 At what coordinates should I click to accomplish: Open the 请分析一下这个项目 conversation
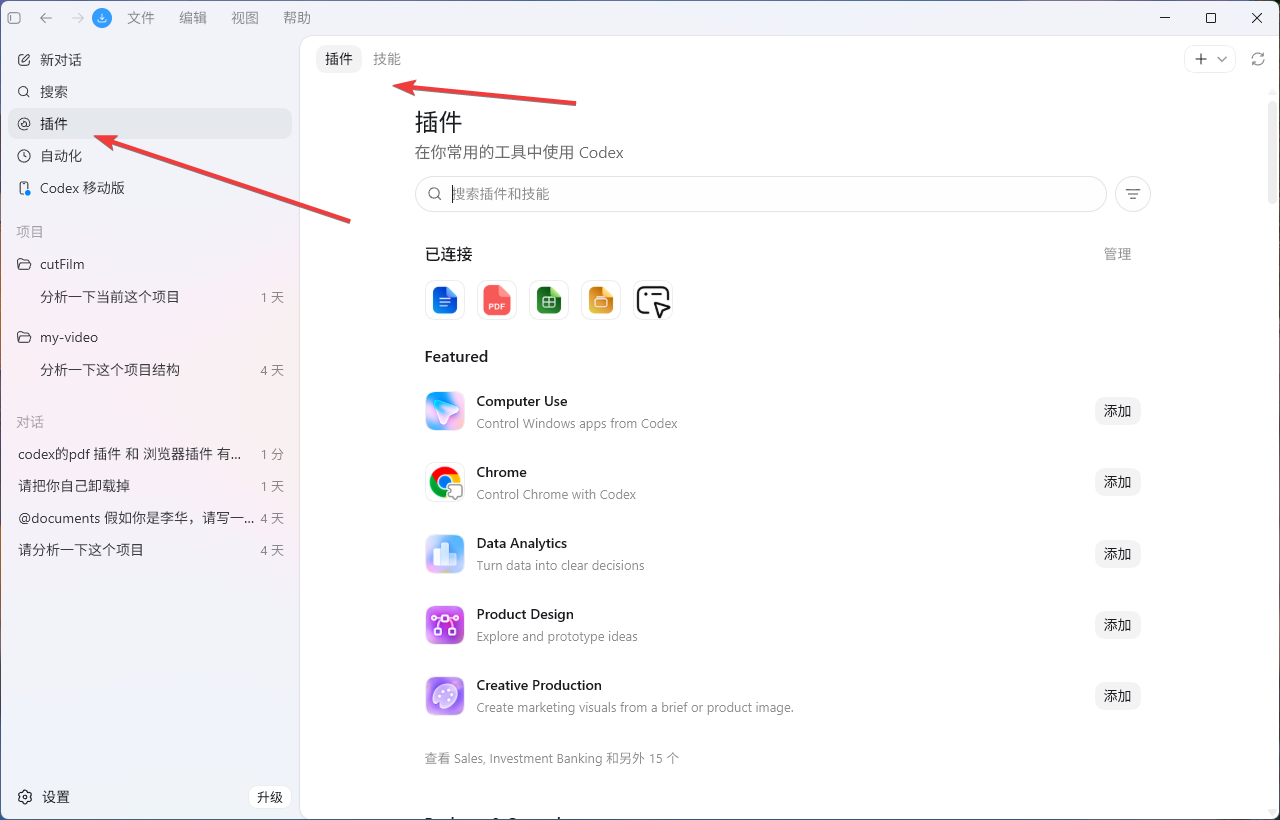tap(150, 550)
